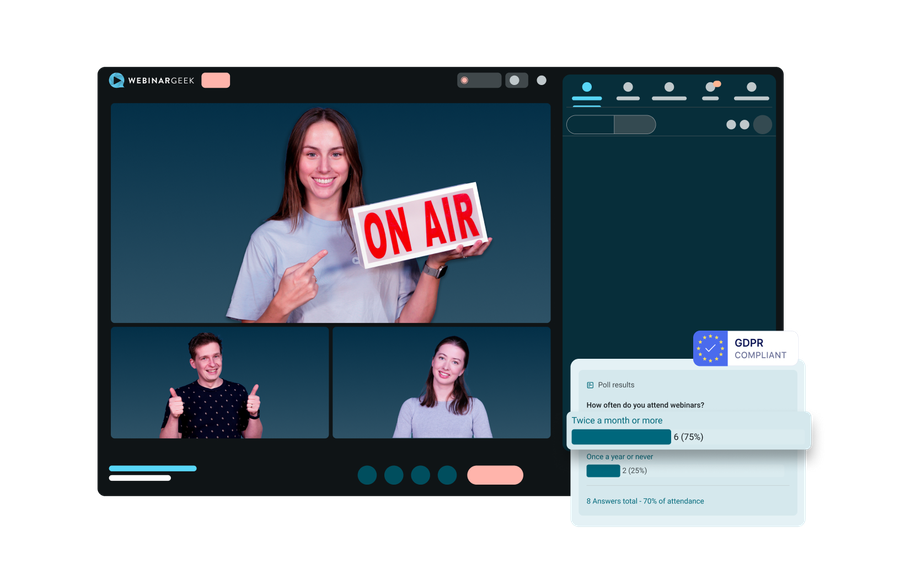Select the video tile of the woman in the gray sweater
This screenshot has width=900, height=563.
click(441, 383)
